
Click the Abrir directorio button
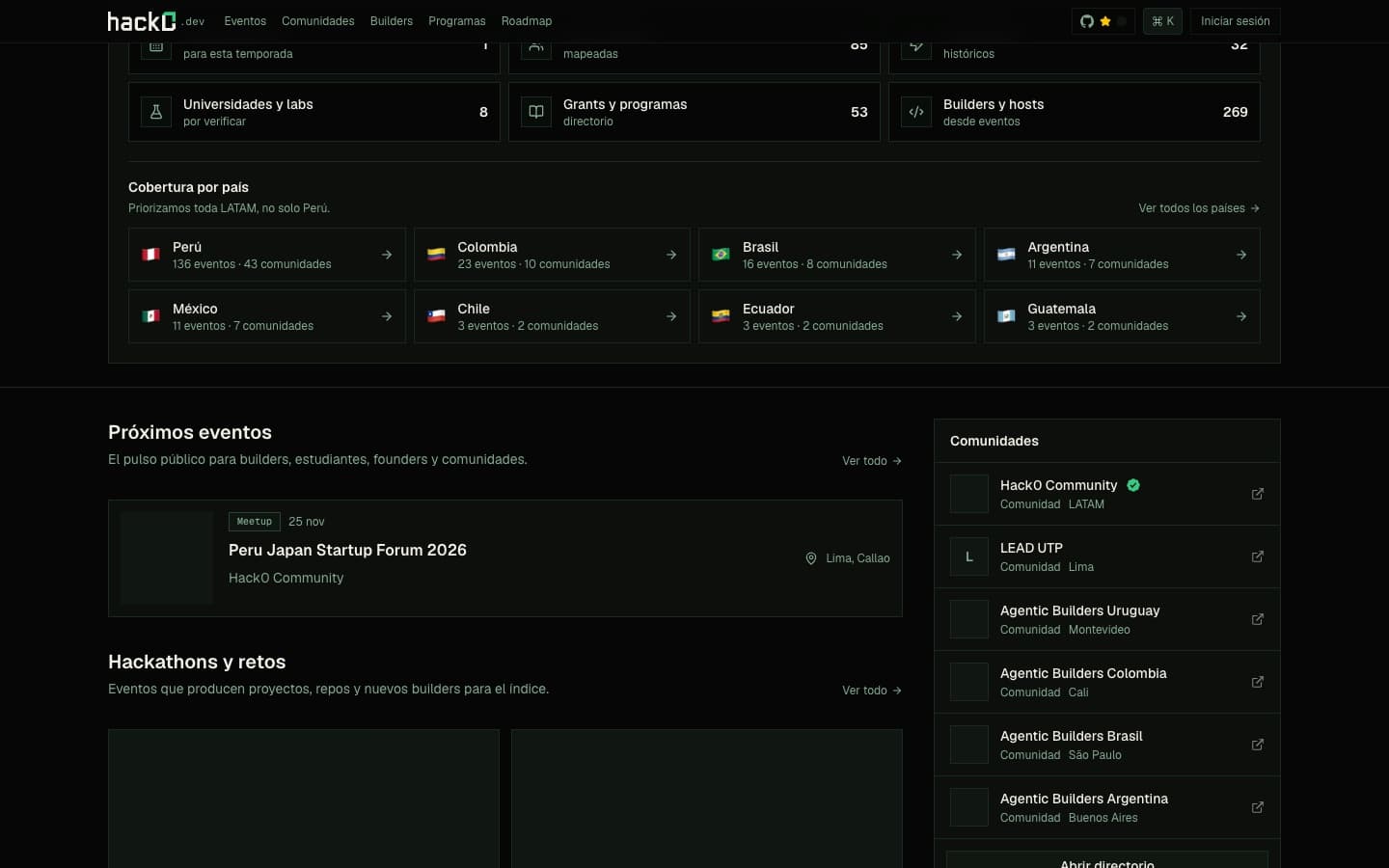click(x=1107, y=860)
